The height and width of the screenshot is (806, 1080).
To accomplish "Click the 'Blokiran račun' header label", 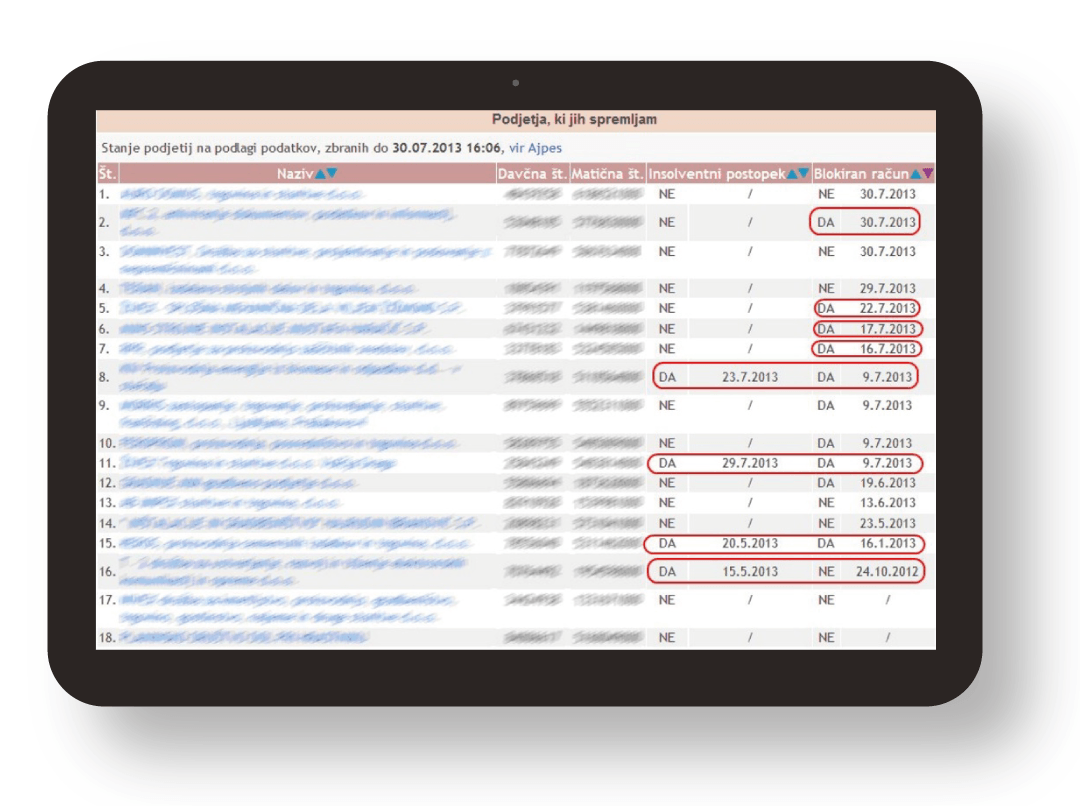I will 862,174.
